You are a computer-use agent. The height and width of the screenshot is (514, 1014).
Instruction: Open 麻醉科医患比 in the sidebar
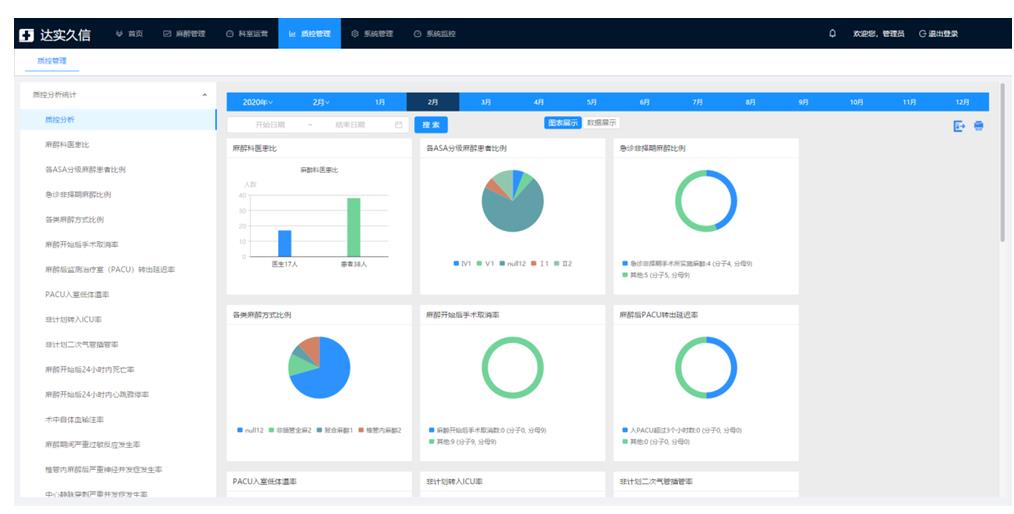point(65,145)
